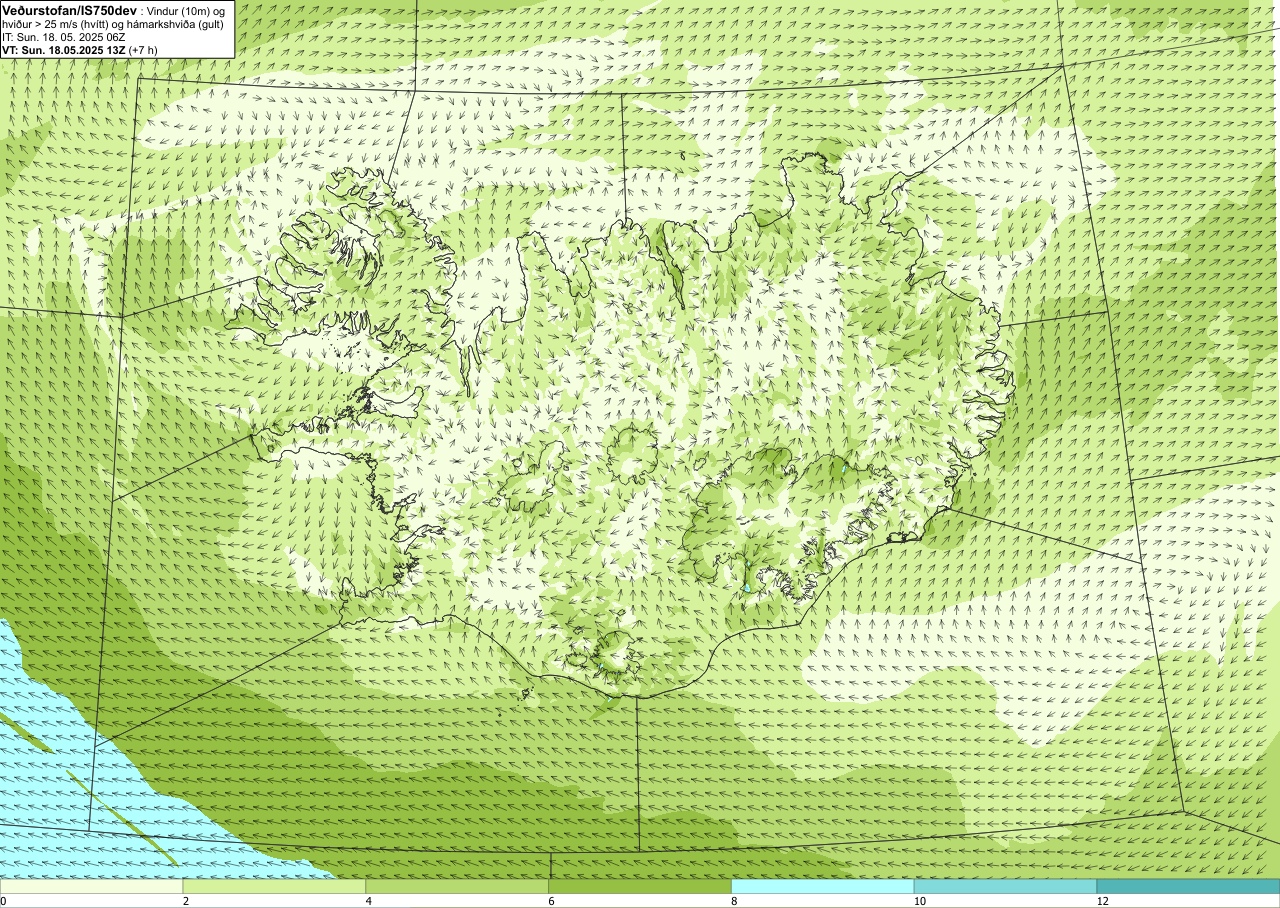Click legend scale label '6'
The image size is (1280, 908).
click(x=552, y=901)
